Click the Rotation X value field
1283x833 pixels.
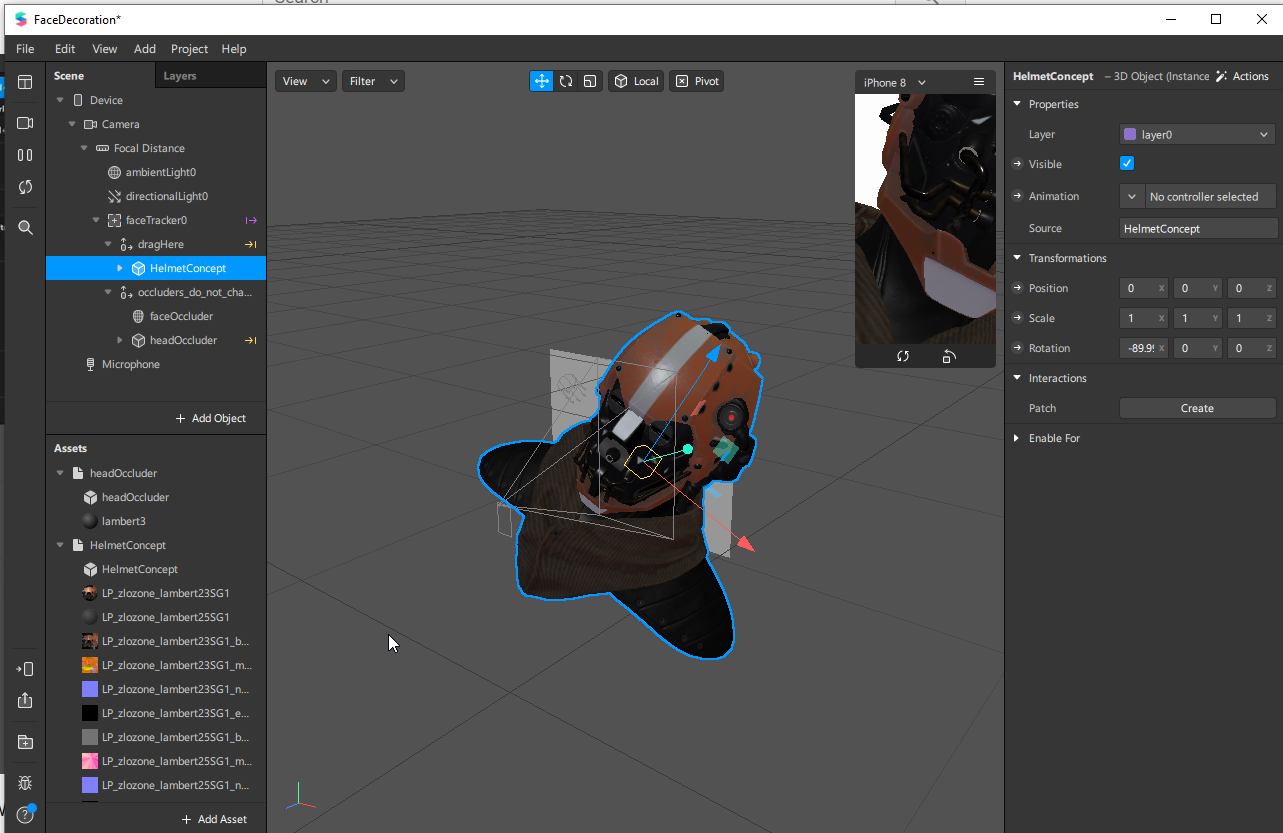point(1144,348)
